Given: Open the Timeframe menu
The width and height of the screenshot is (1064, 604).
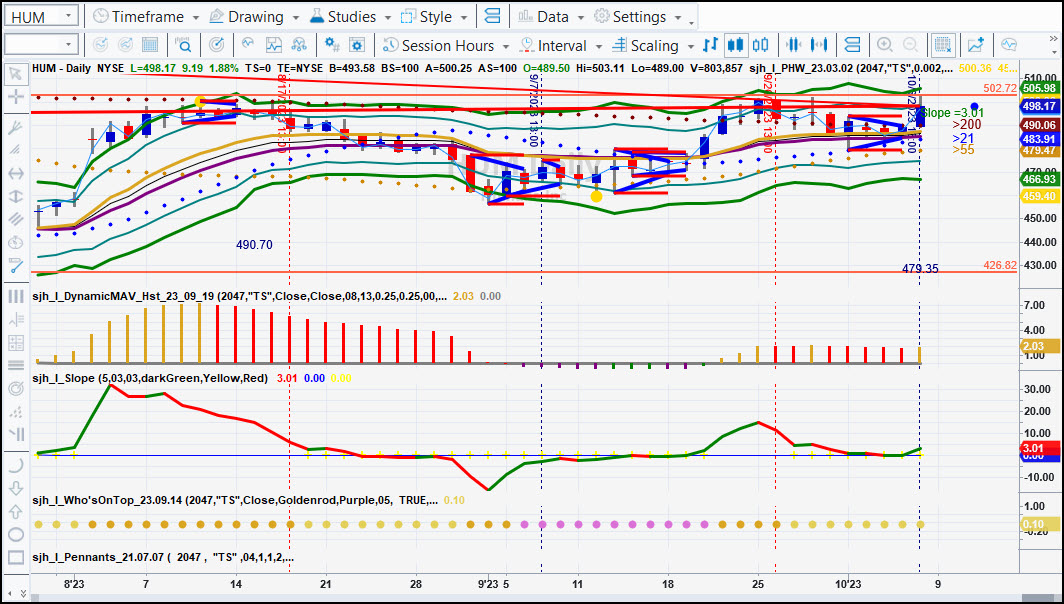Looking at the screenshot, I should [147, 16].
